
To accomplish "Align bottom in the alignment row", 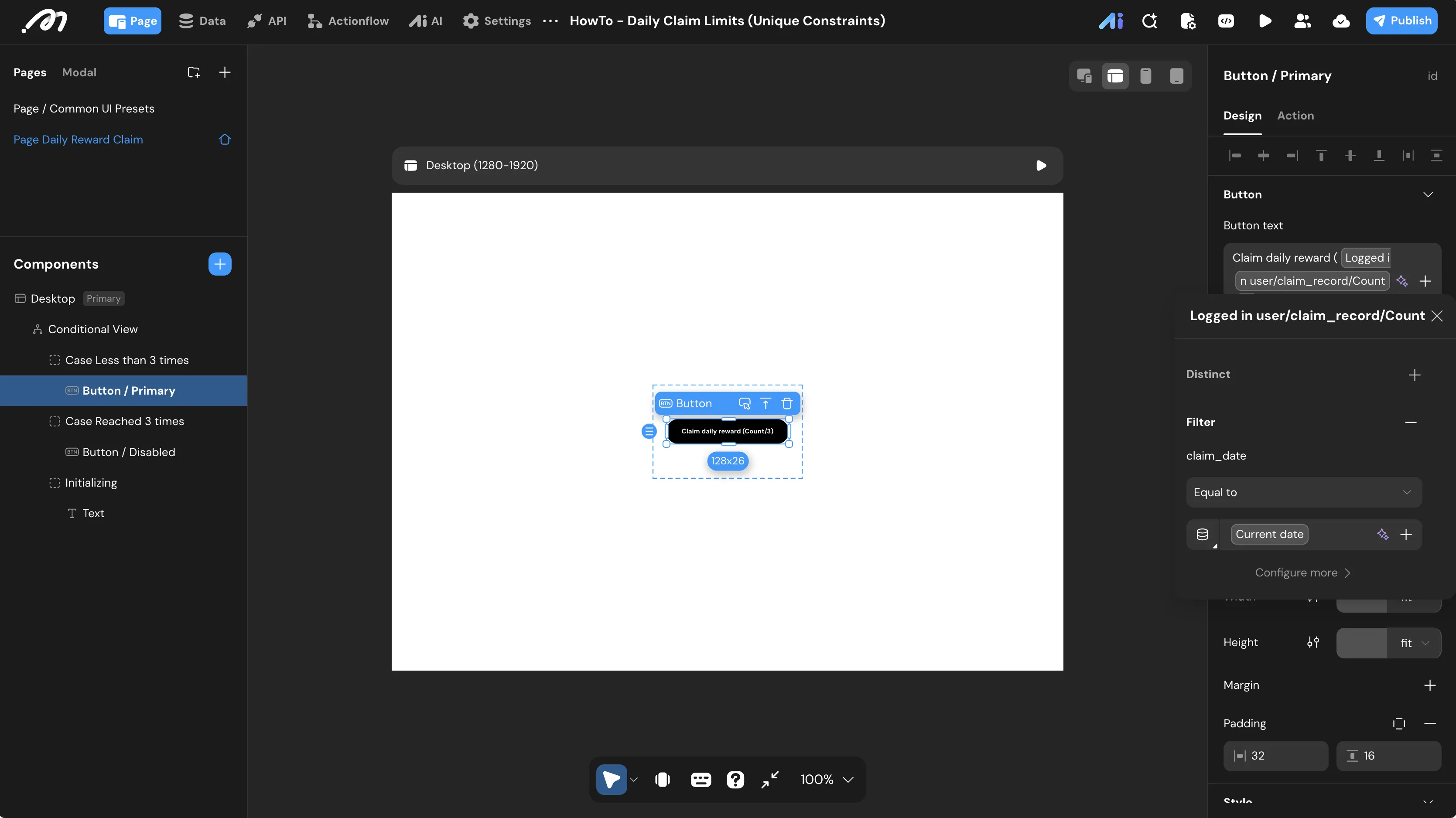I will pos(1379,155).
